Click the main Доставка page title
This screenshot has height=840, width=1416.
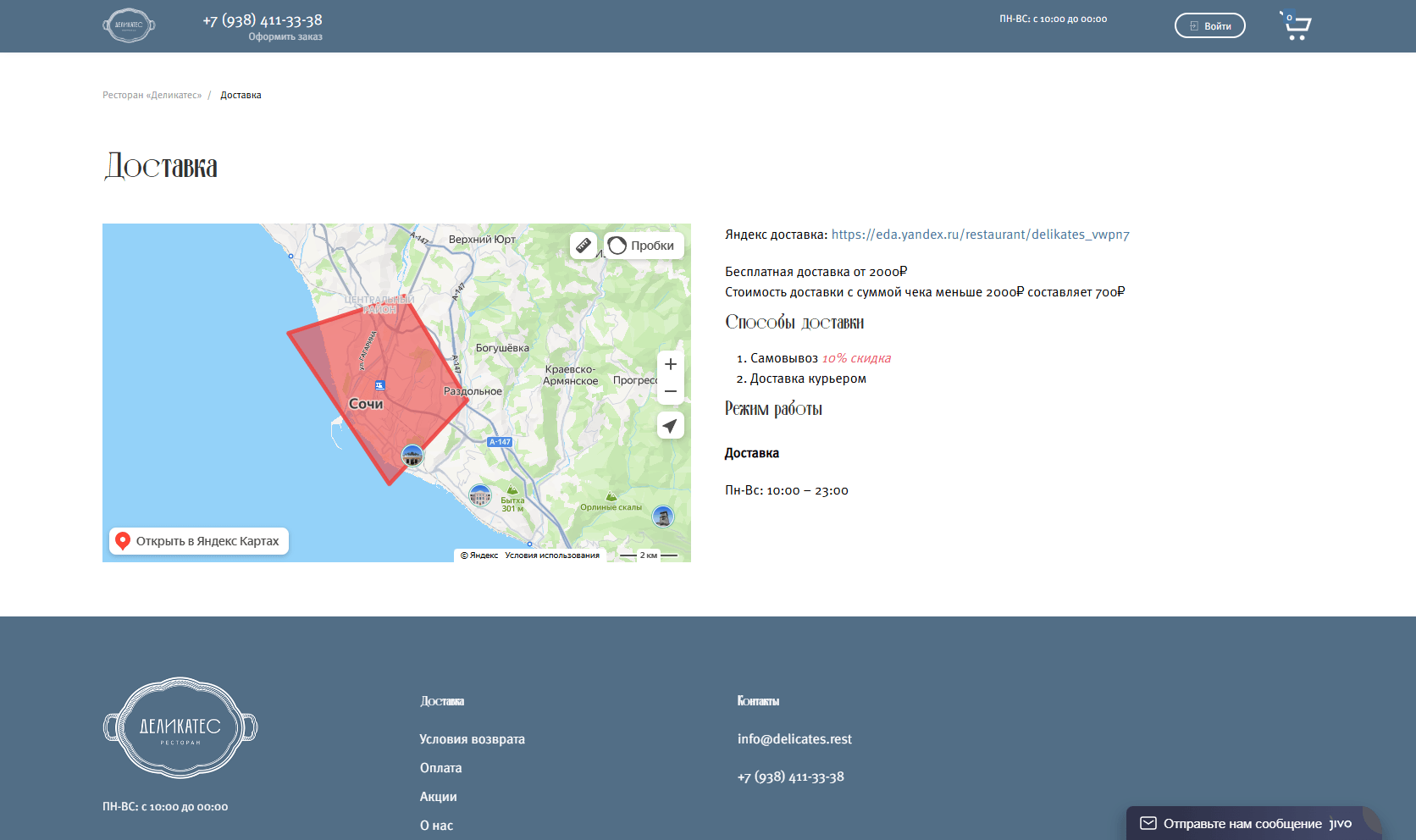pos(161,166)
